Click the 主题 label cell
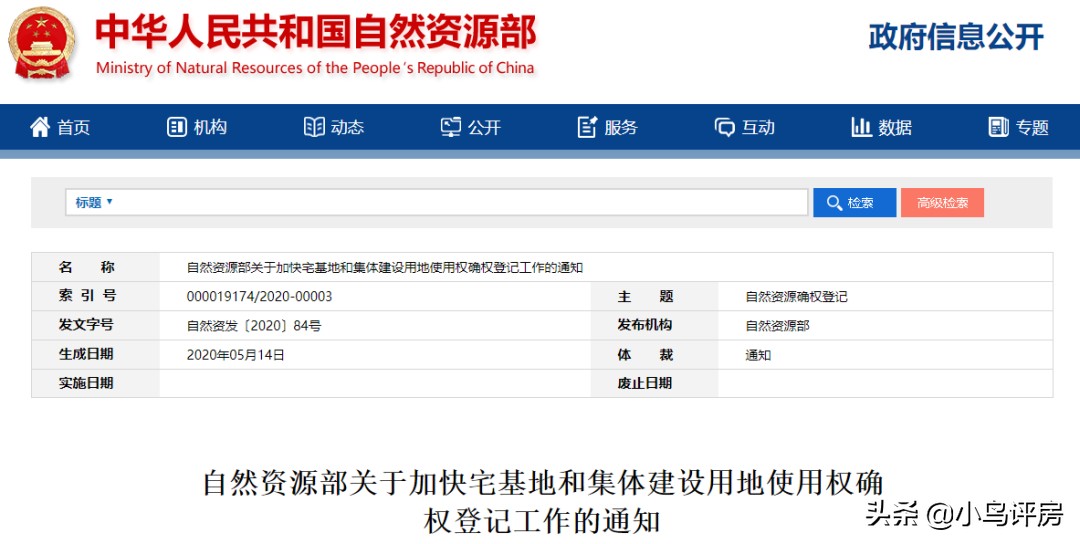Screen dimensions: 1080x544 [x=654, y=296]
